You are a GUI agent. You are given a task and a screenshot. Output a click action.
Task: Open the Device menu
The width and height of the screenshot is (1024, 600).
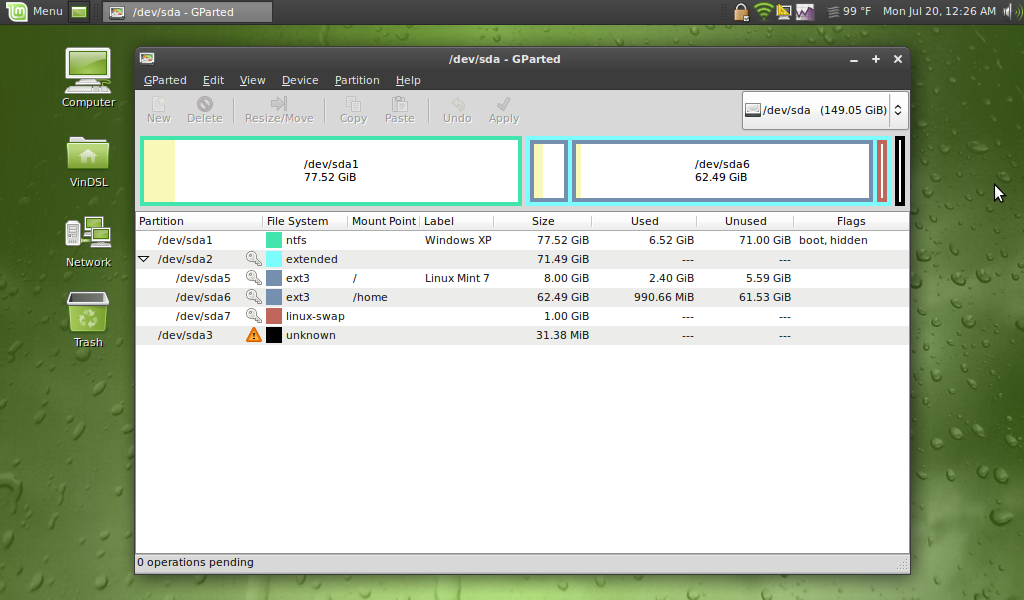302,80
